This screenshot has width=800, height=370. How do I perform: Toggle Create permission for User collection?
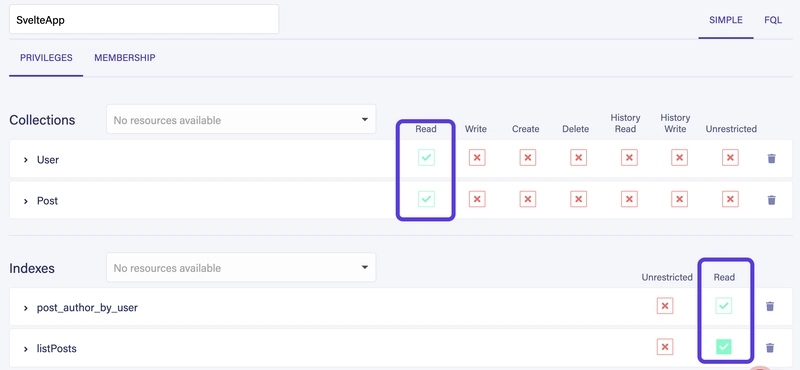coord(528,158)
